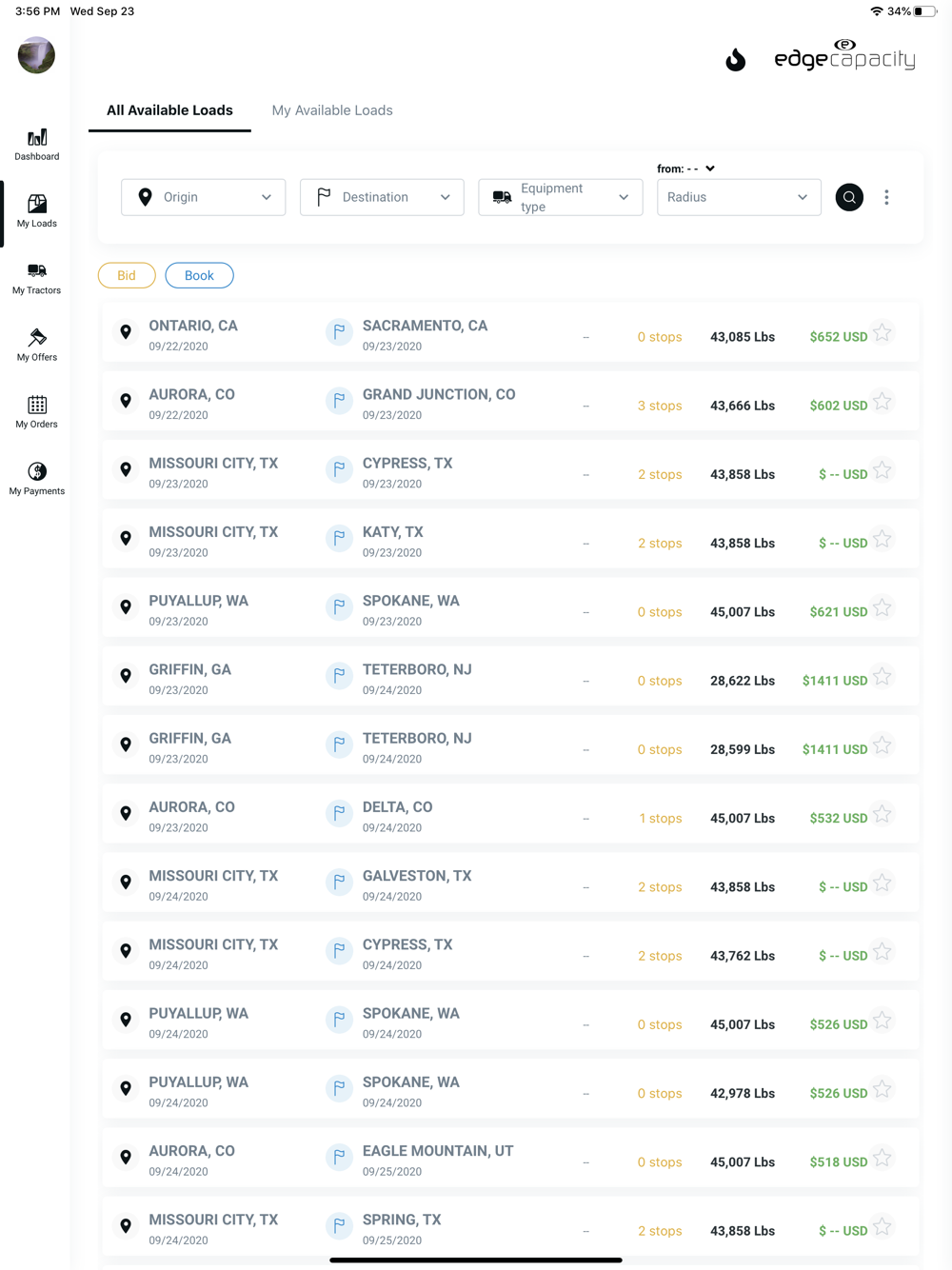Image resolution: width=952 pixels, height=1270 pixels.
Task: Click the battery indicator
Action: [x=924, y=11]
